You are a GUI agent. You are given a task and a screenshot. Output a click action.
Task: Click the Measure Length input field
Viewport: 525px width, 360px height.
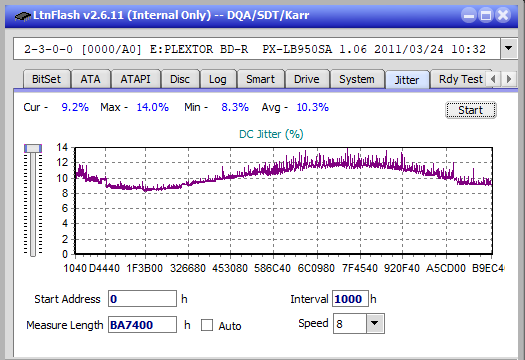142,325
